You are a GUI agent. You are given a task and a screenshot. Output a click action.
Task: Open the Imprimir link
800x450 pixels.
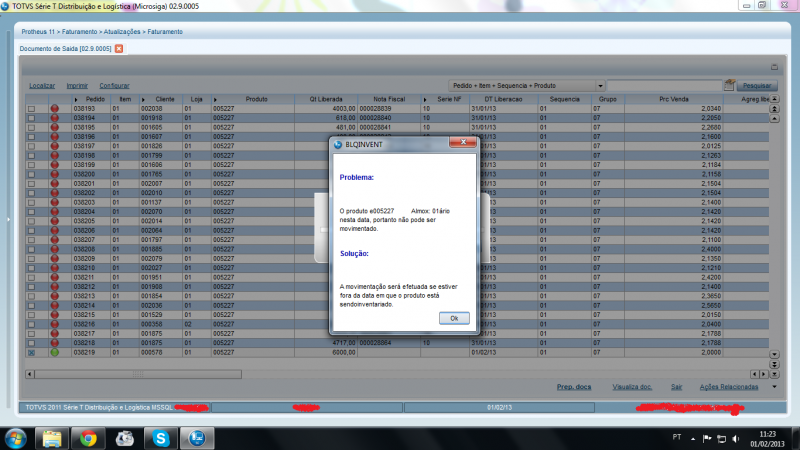click(x=77, y=86)
